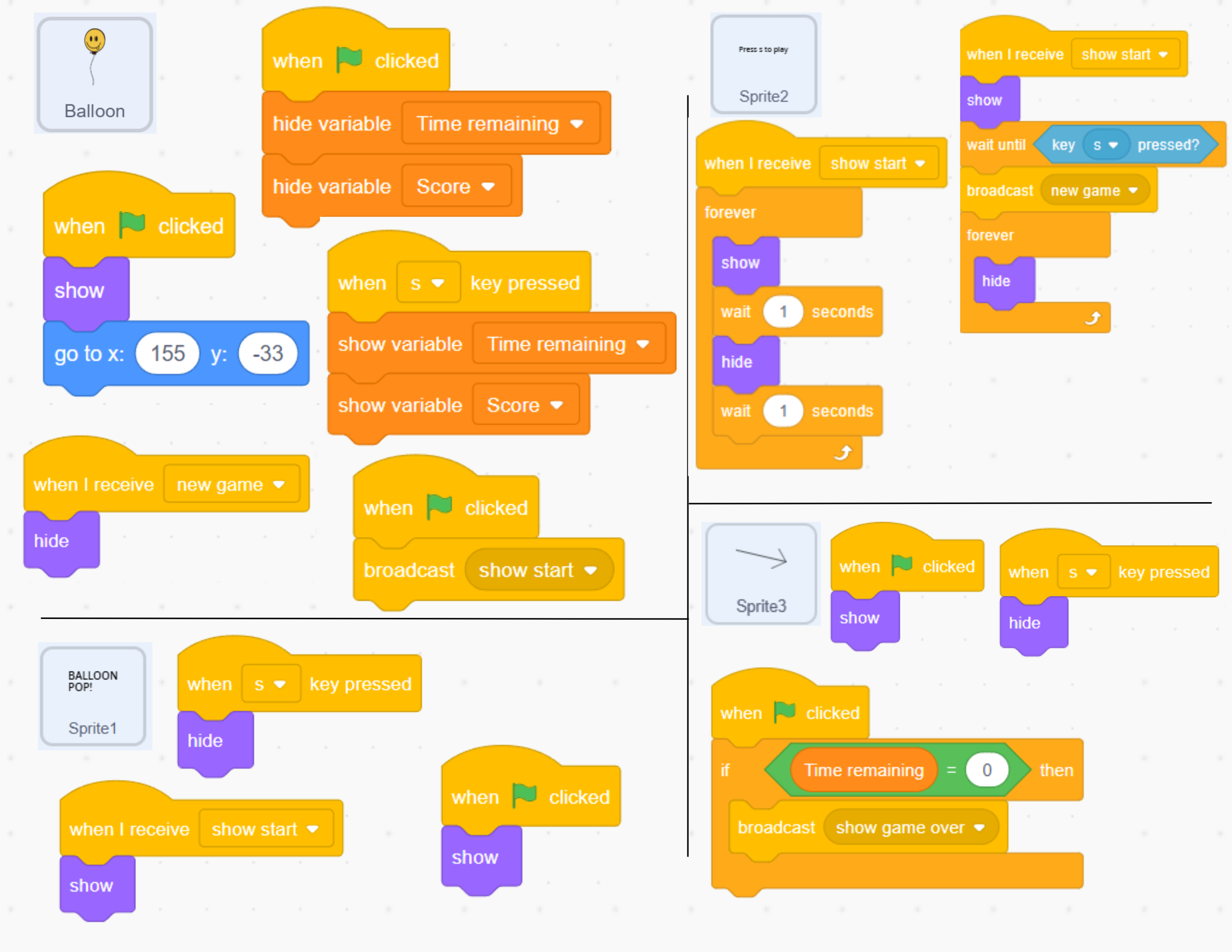
Task: Select the Sprite2 'Press s to play' thumbnail
Action: coord(763,65)
